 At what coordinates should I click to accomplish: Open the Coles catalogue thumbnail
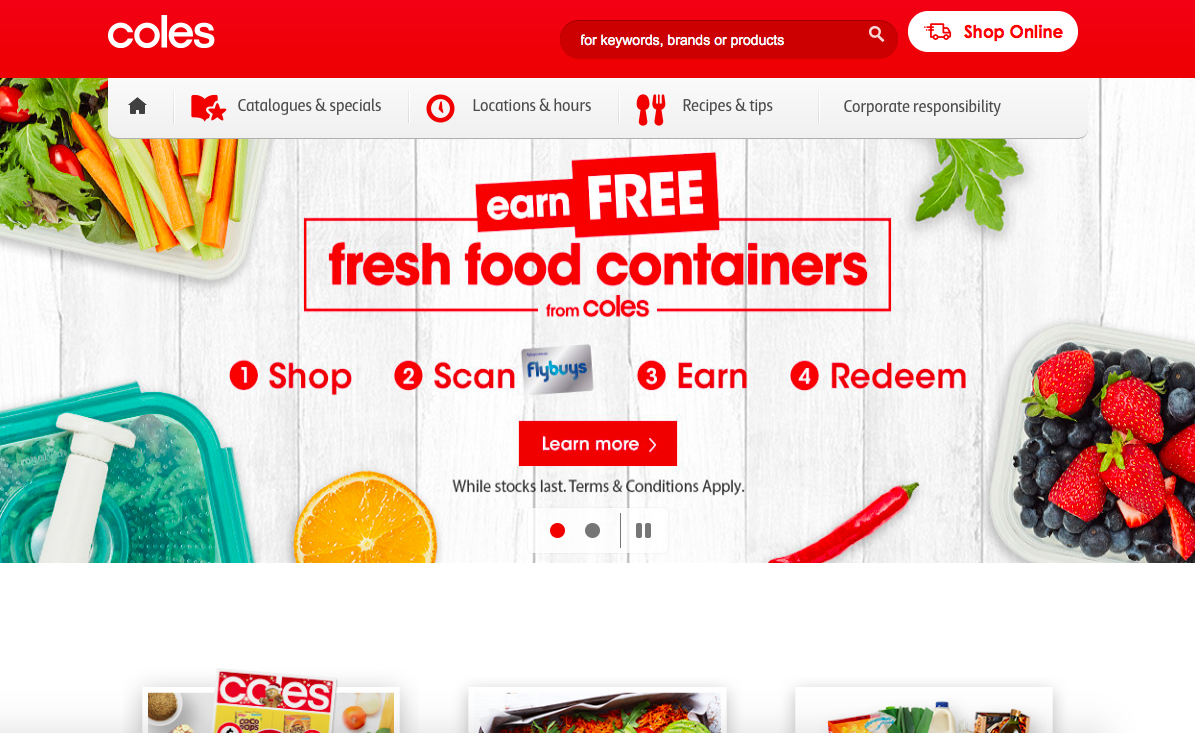coord(271,703)
